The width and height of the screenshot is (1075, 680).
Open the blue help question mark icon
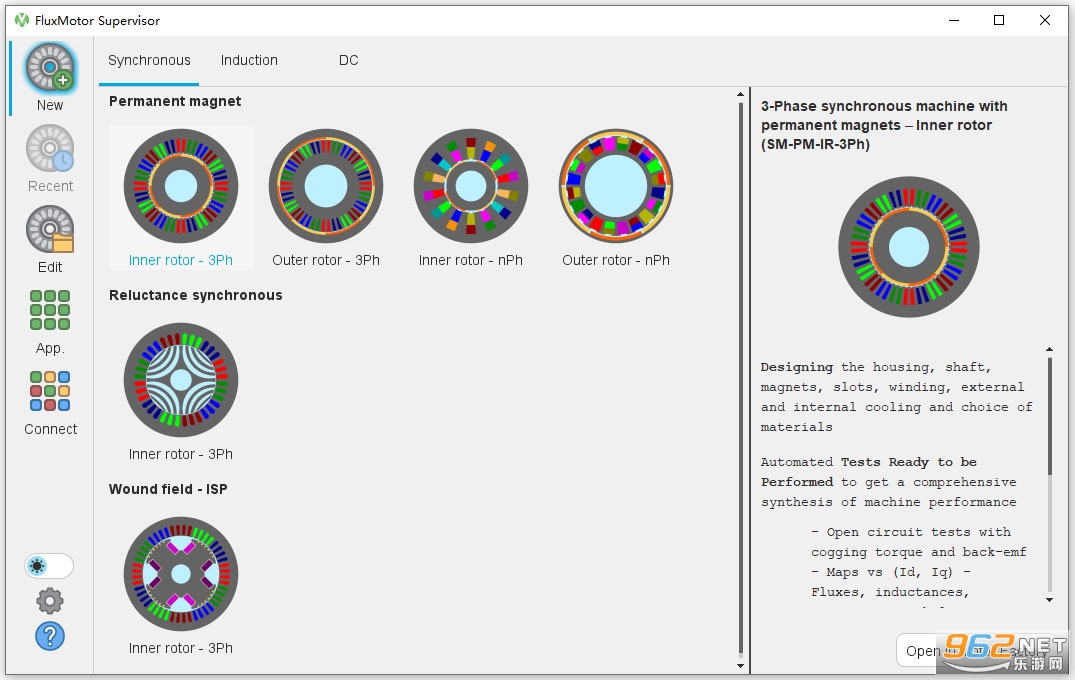pyautogui.click(x=49, y=636)
